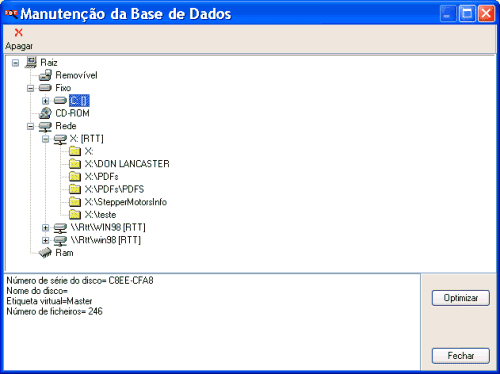Collapse the Raiz root node
This screenshot has width=500, height=374.
(x=15, y=63)
